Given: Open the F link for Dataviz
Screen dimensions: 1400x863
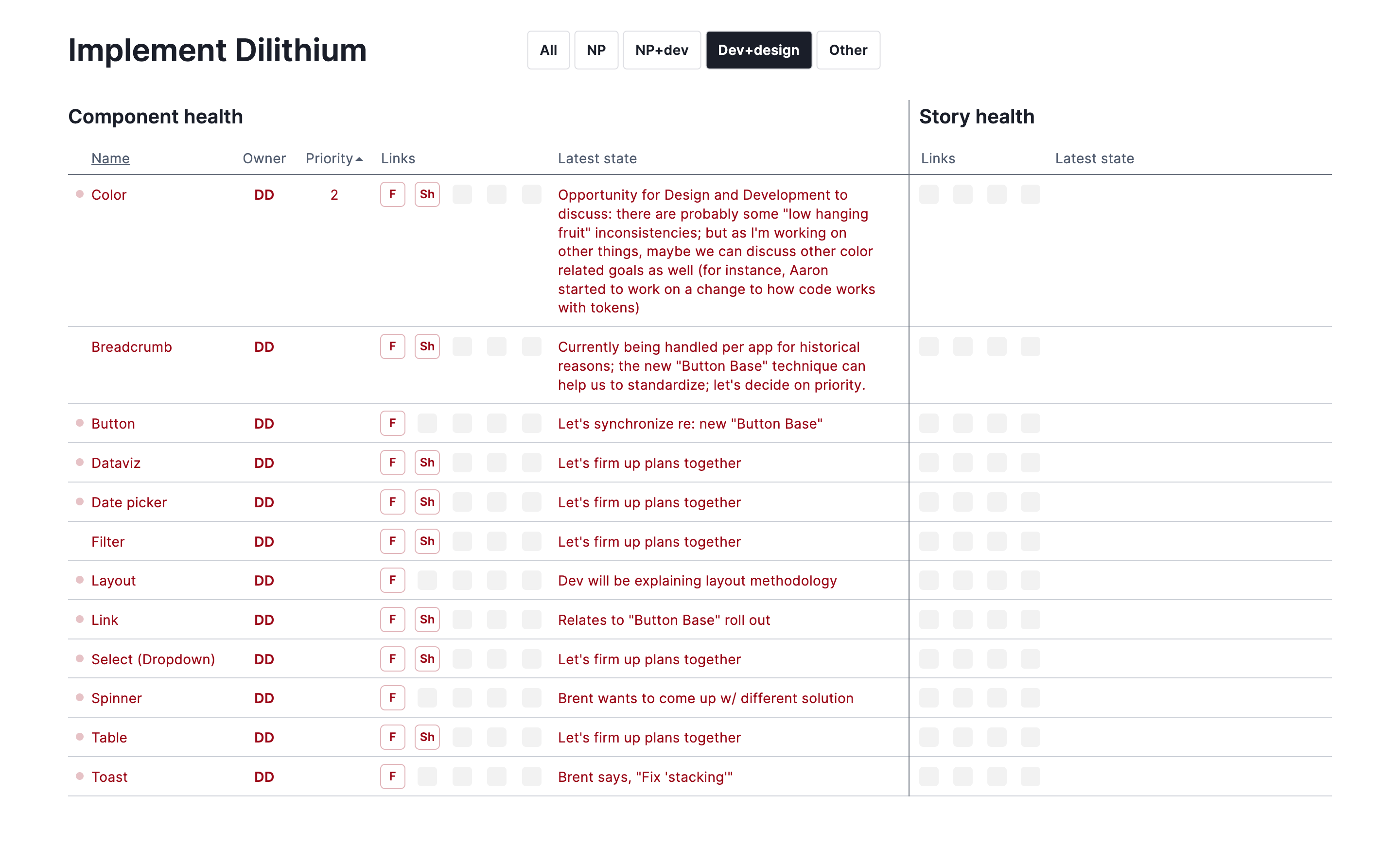Looking at the screenshot, I should 392,463.
